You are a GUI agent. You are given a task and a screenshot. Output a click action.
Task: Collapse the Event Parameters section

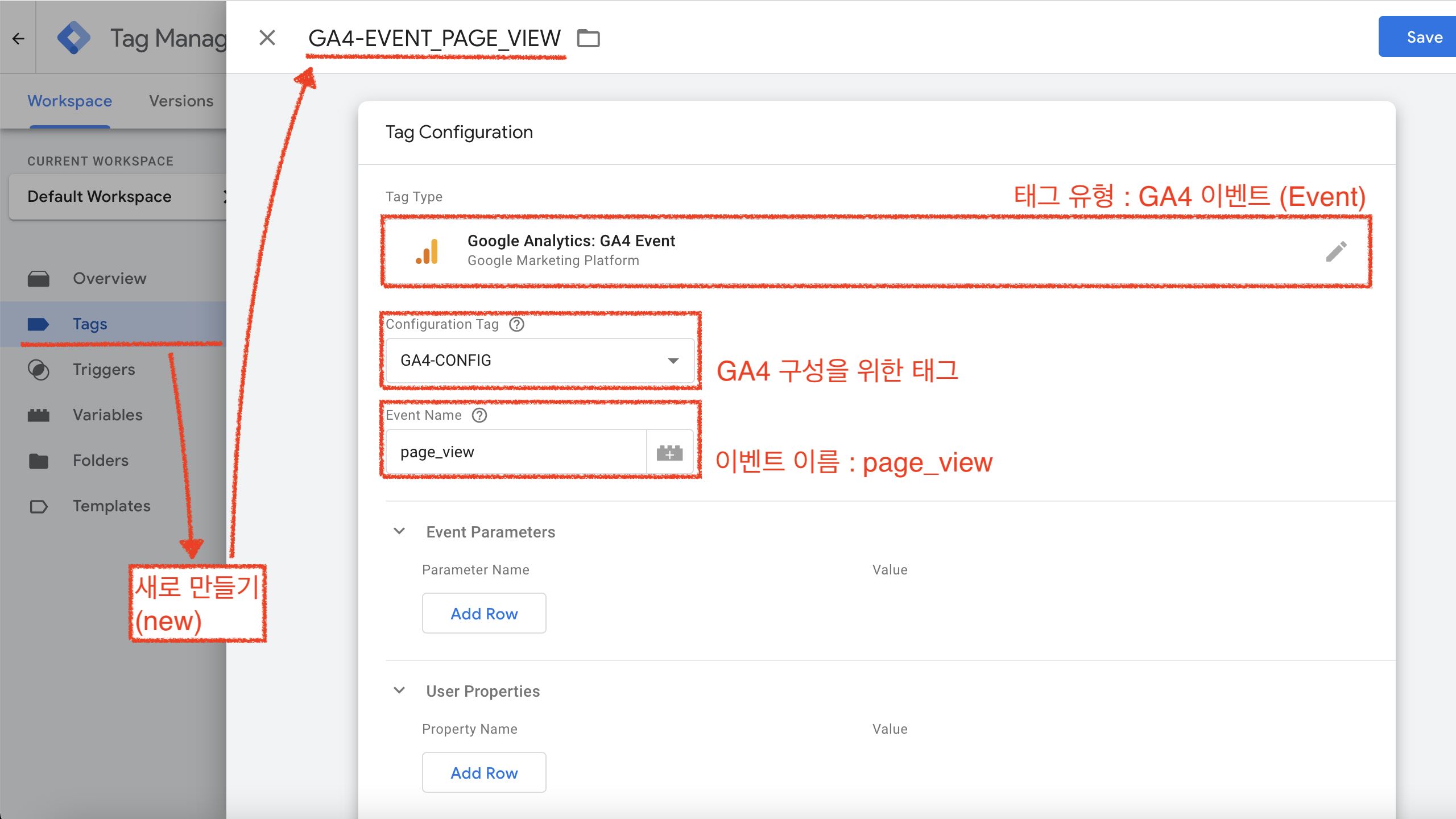coord(399,531)
